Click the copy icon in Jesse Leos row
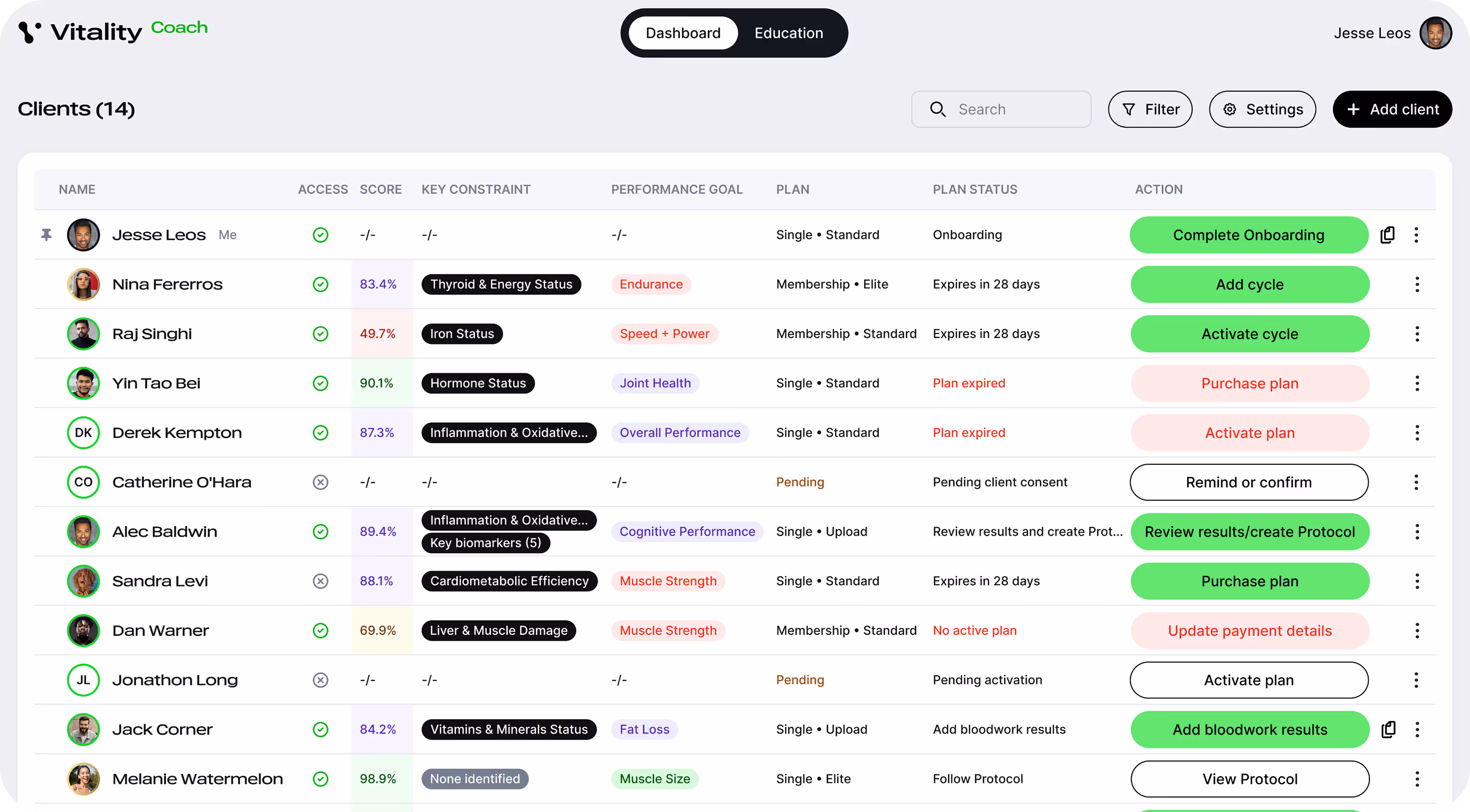1470x812 pixels. tap(1387, 235)
